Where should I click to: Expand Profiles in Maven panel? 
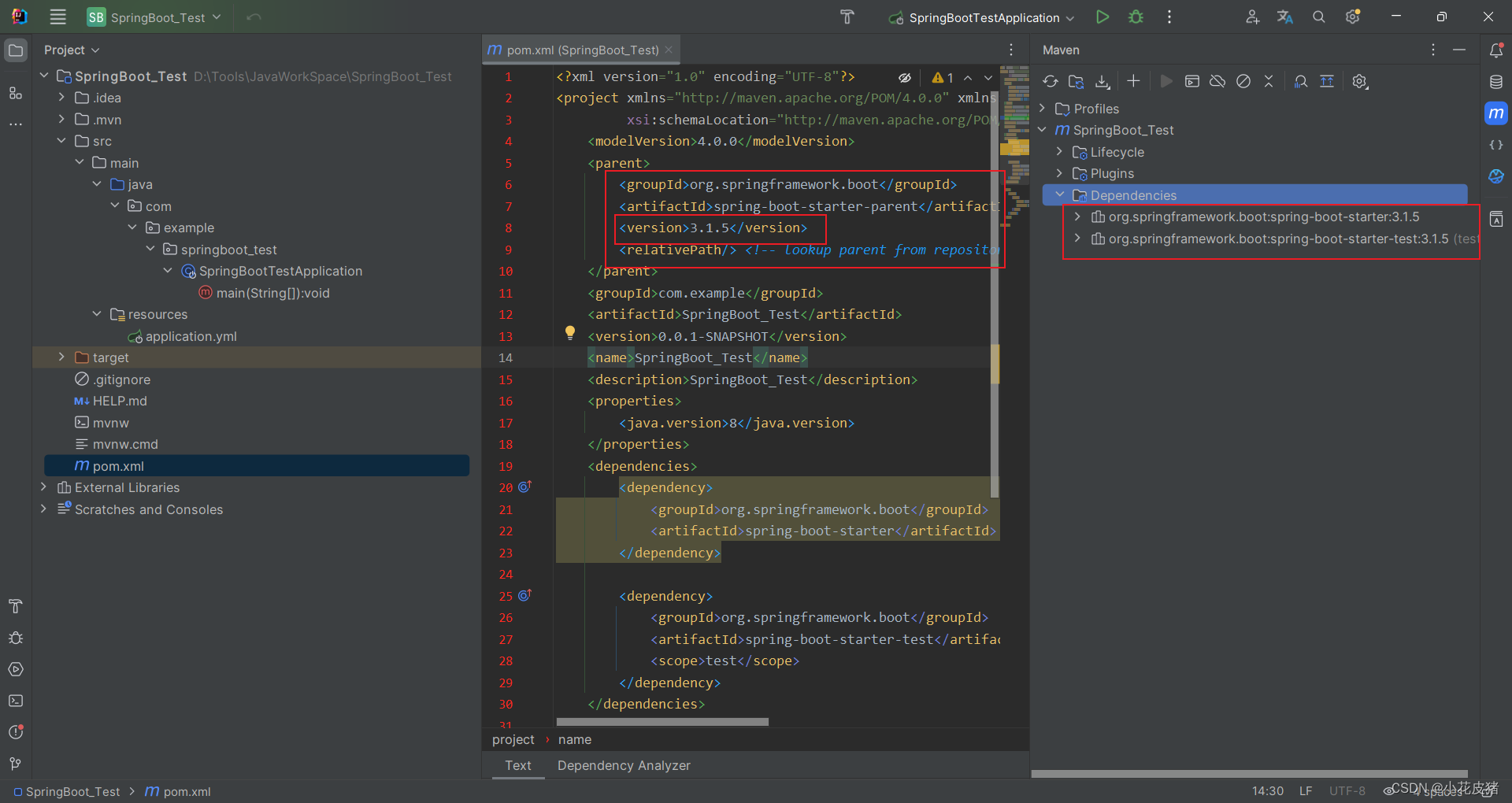tap(1042, 108)
